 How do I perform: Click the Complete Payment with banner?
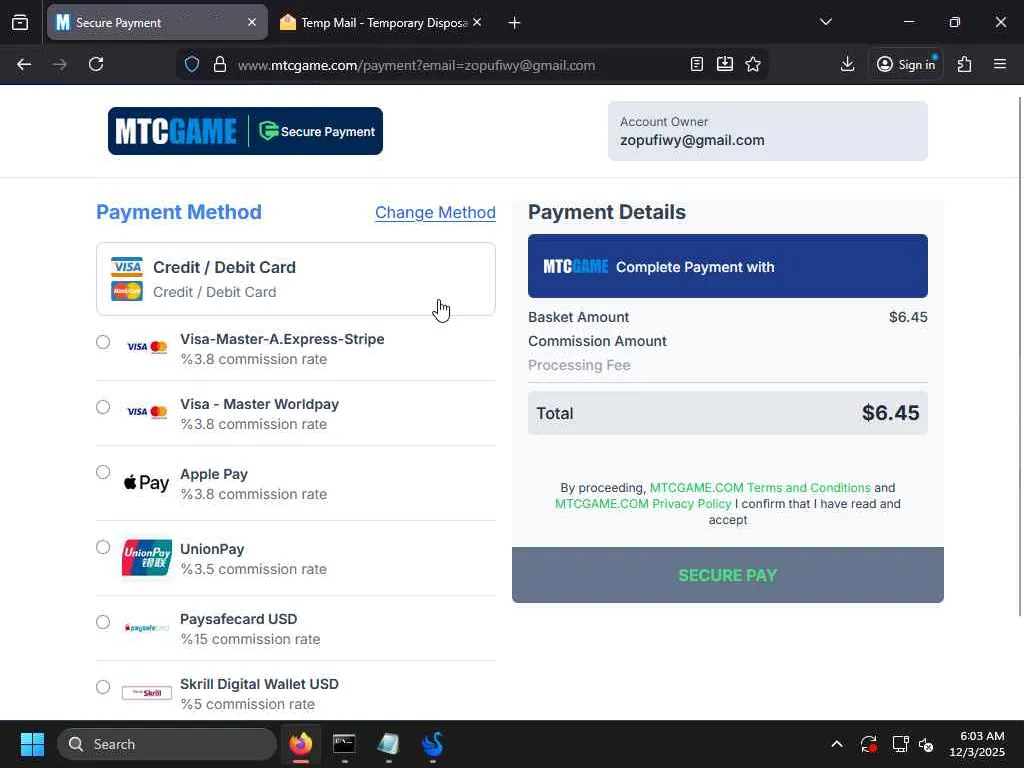[728, 266]
